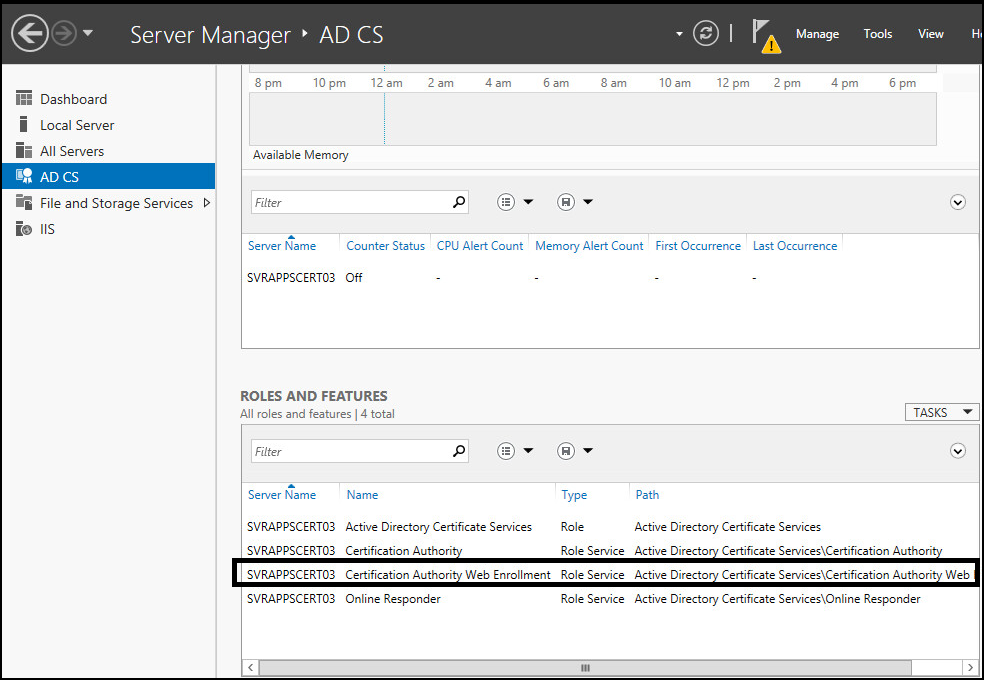Sort by First Occurrence column
Screen dimensions: 984x680
tap(698, 246)
